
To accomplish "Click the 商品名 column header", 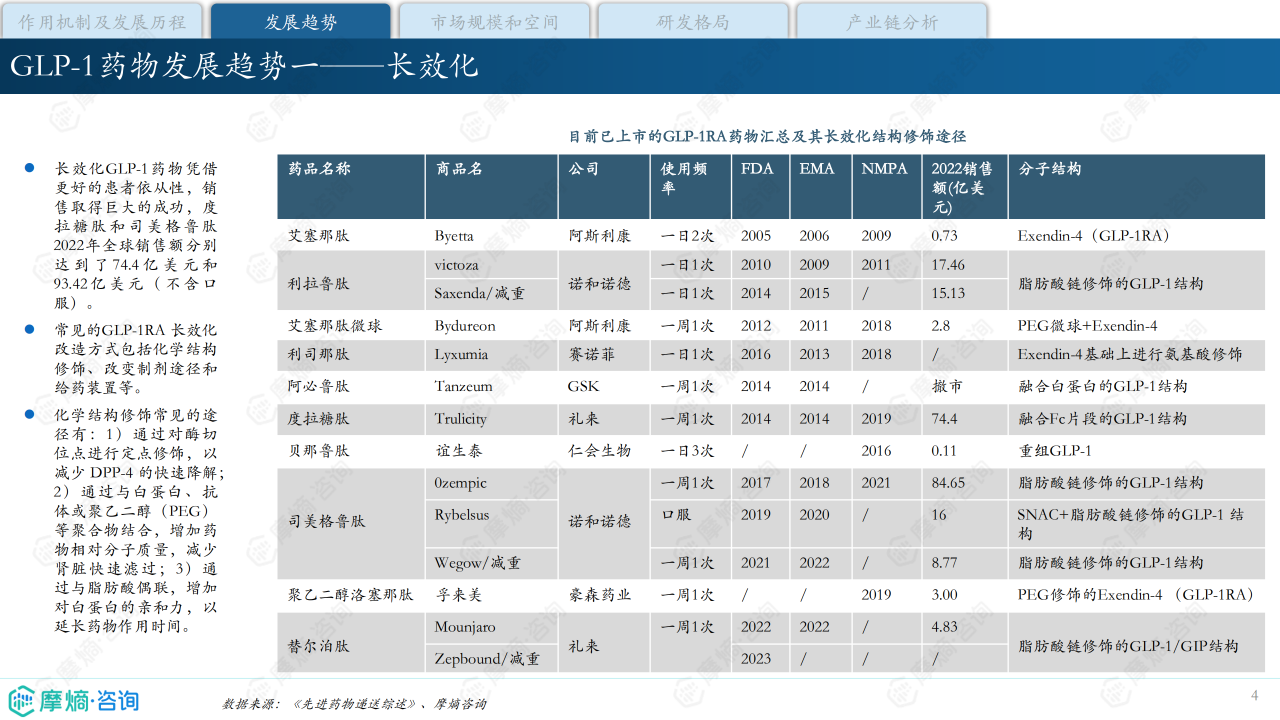I will tap(491, 187).
